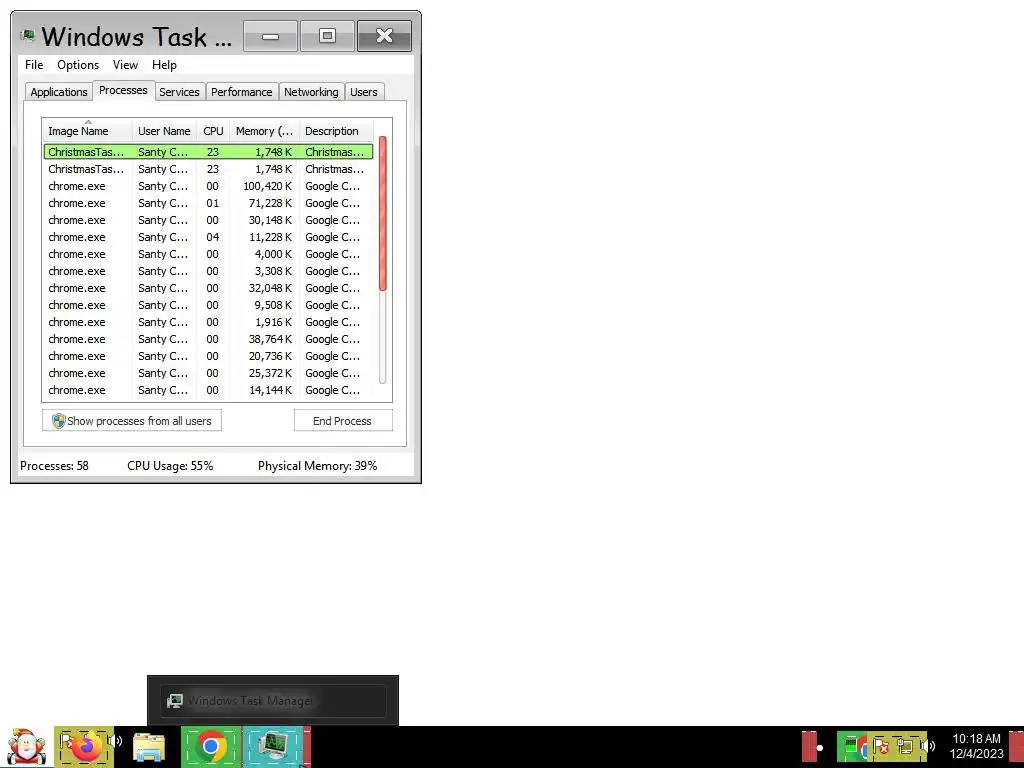Image resolution: width=1024 pixels, height=768 pixels.
Task: Open the network tray icon
Action: pos(905,746)
